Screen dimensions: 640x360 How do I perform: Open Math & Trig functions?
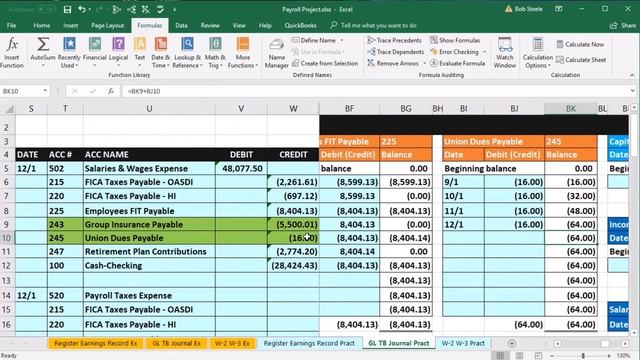[x=215, y=53]
